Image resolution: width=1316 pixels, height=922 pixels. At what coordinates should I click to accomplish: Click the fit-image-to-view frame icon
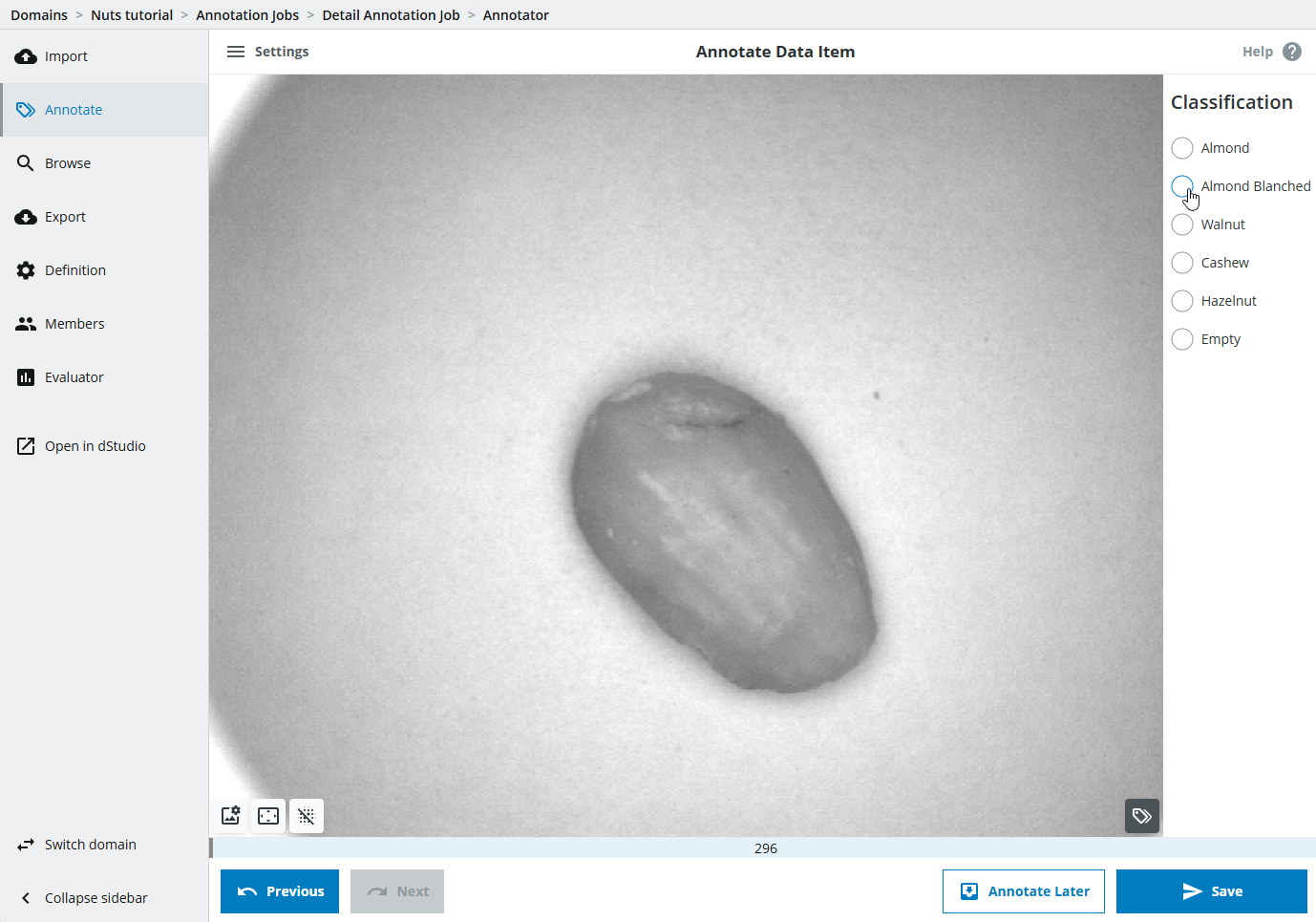(x=268, y=816)
